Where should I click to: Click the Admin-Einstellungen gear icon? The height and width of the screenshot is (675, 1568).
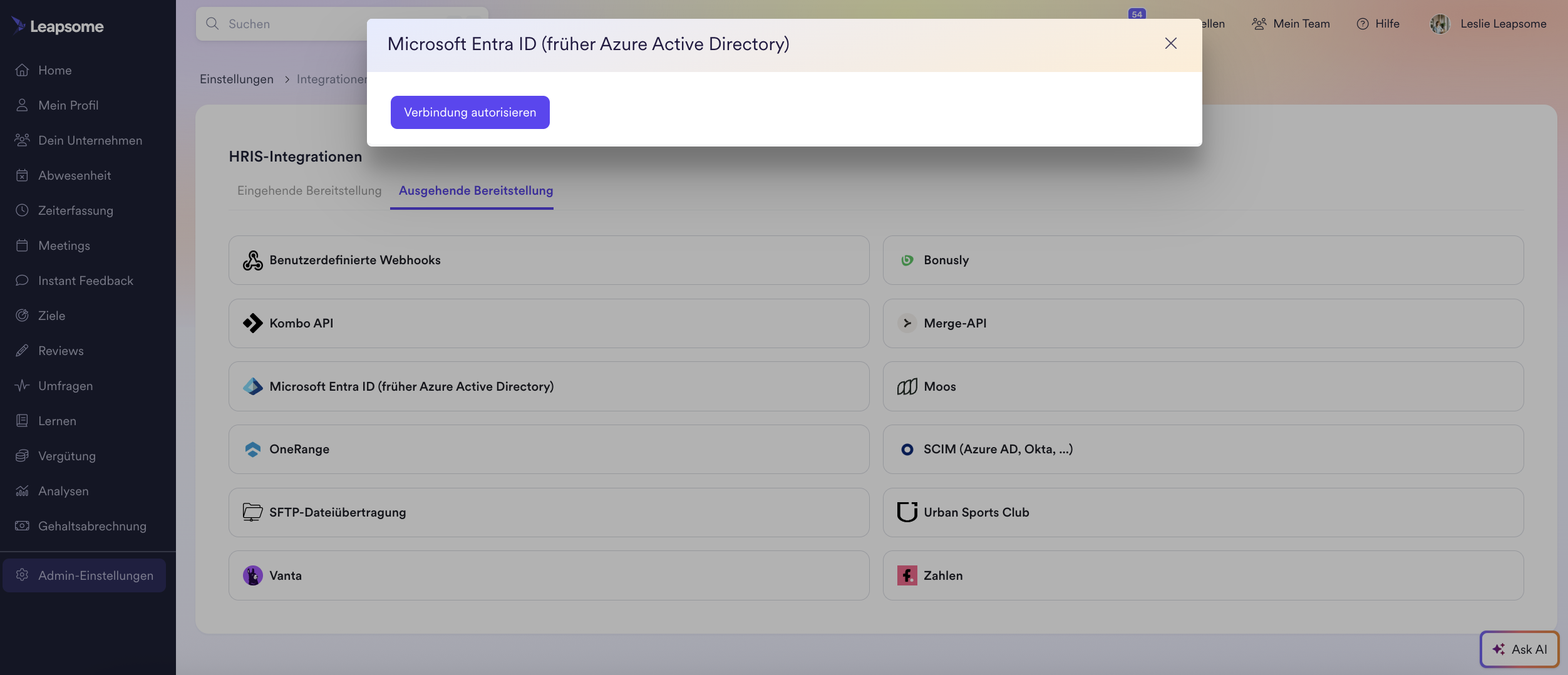(x=23, y=575)
